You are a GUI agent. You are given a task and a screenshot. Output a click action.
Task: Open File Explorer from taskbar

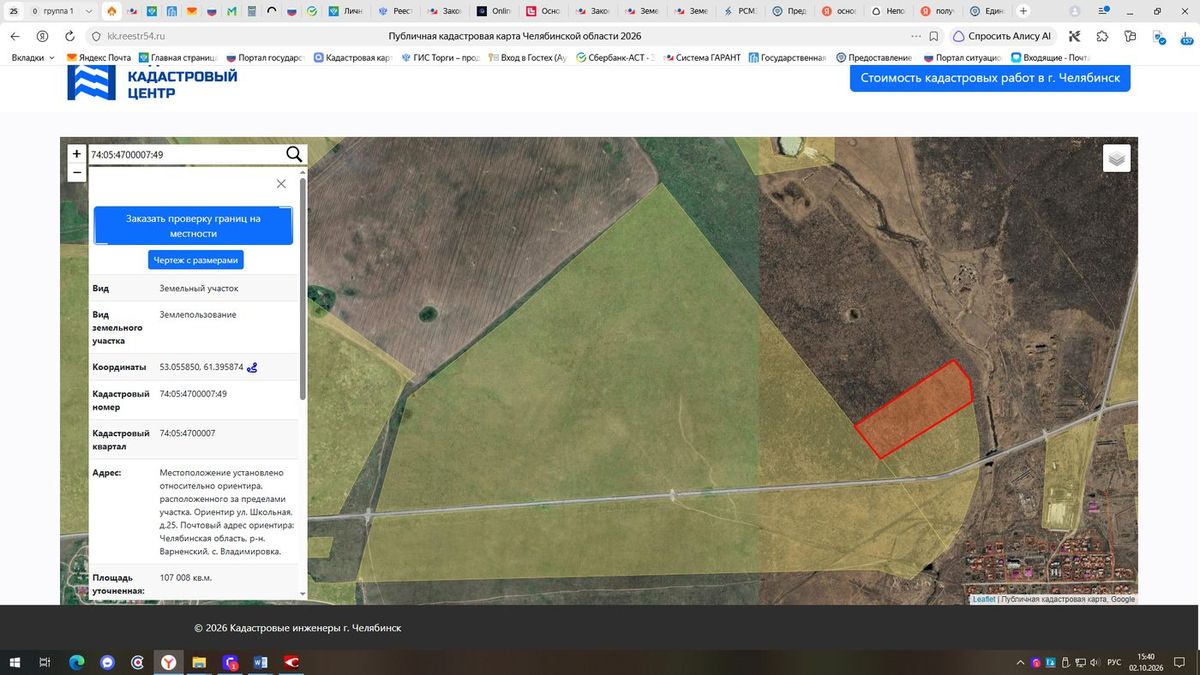click(199, 662)
